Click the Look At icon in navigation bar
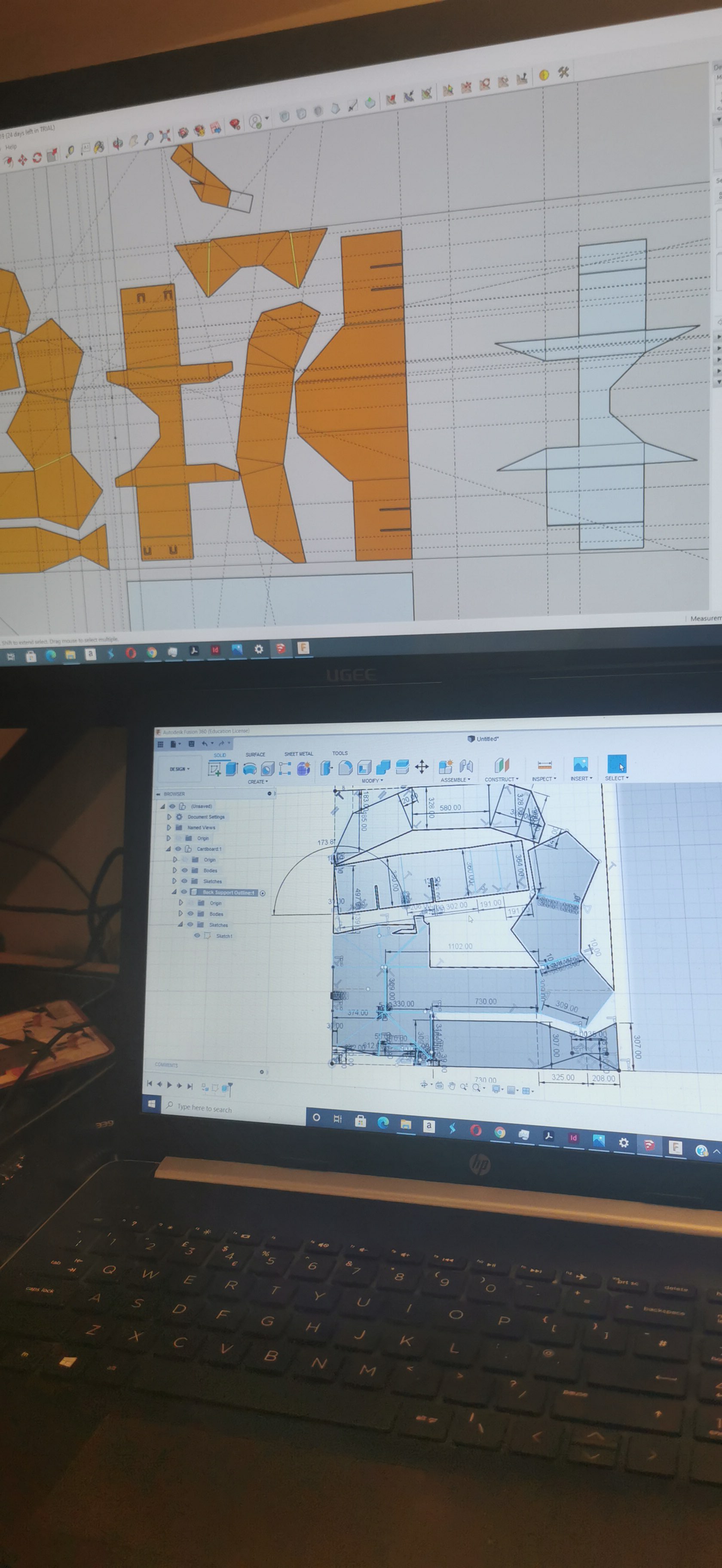 [x=440, y=1086]
